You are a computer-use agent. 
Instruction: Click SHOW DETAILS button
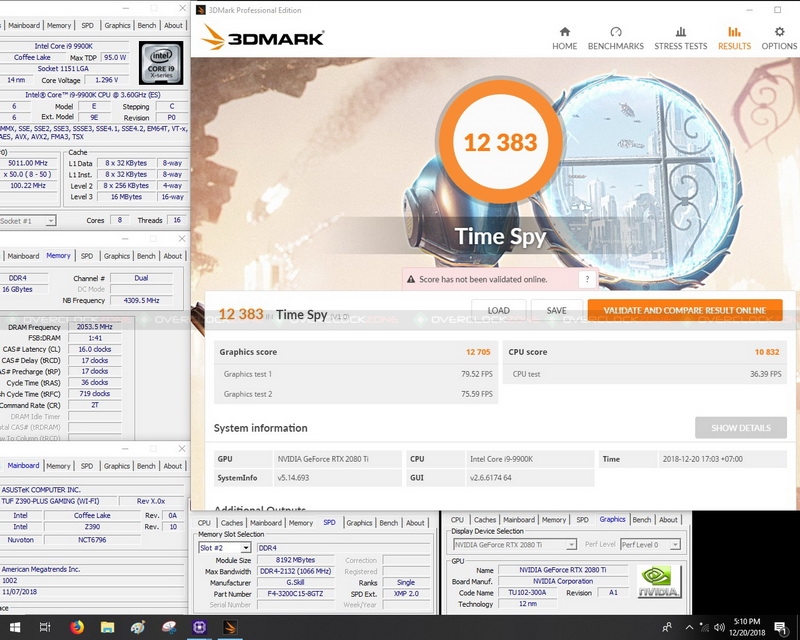[741, 428]
